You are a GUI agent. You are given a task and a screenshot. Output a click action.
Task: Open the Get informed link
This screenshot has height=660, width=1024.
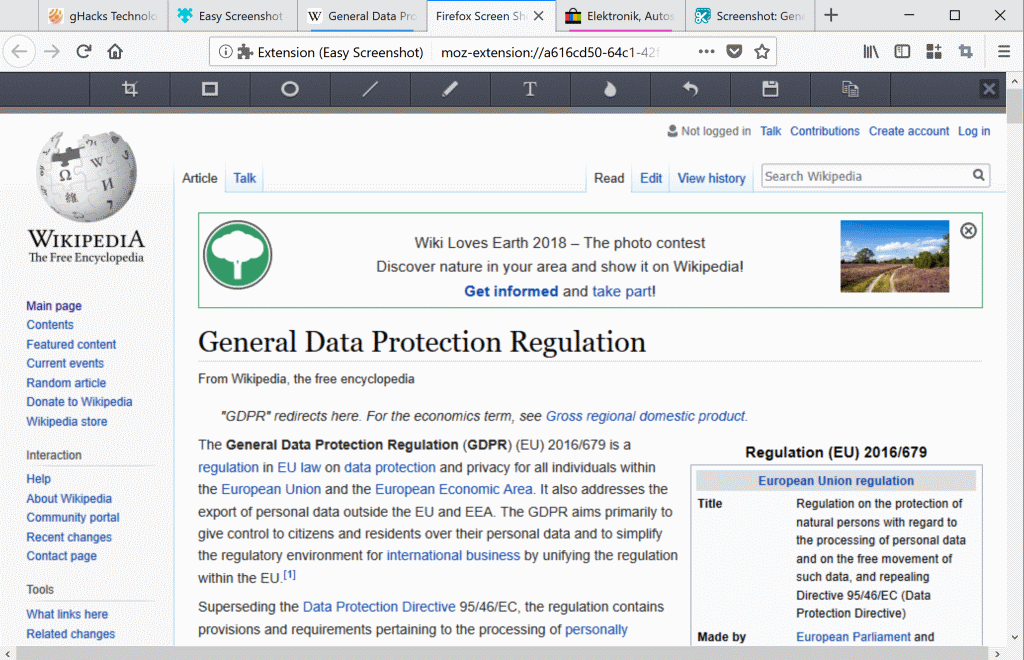tap(511, 291)
